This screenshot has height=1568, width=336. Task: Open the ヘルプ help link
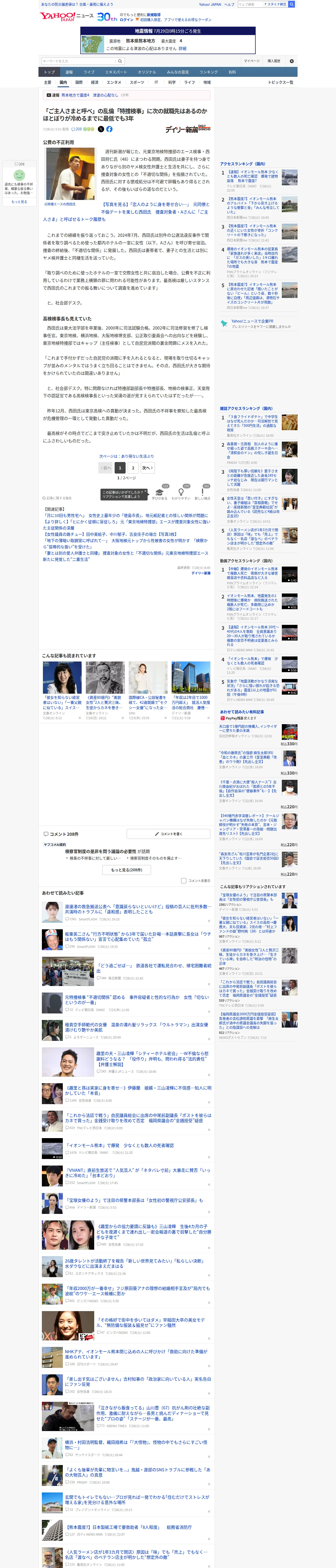click(x=229, y=4)
